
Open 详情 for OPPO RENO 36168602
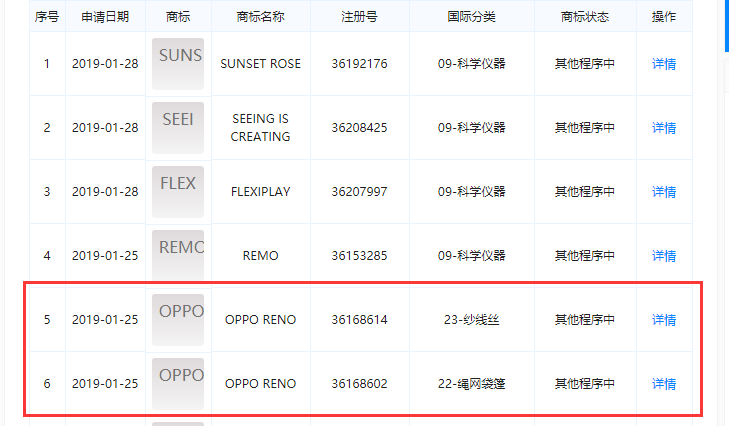click(663, 384)
